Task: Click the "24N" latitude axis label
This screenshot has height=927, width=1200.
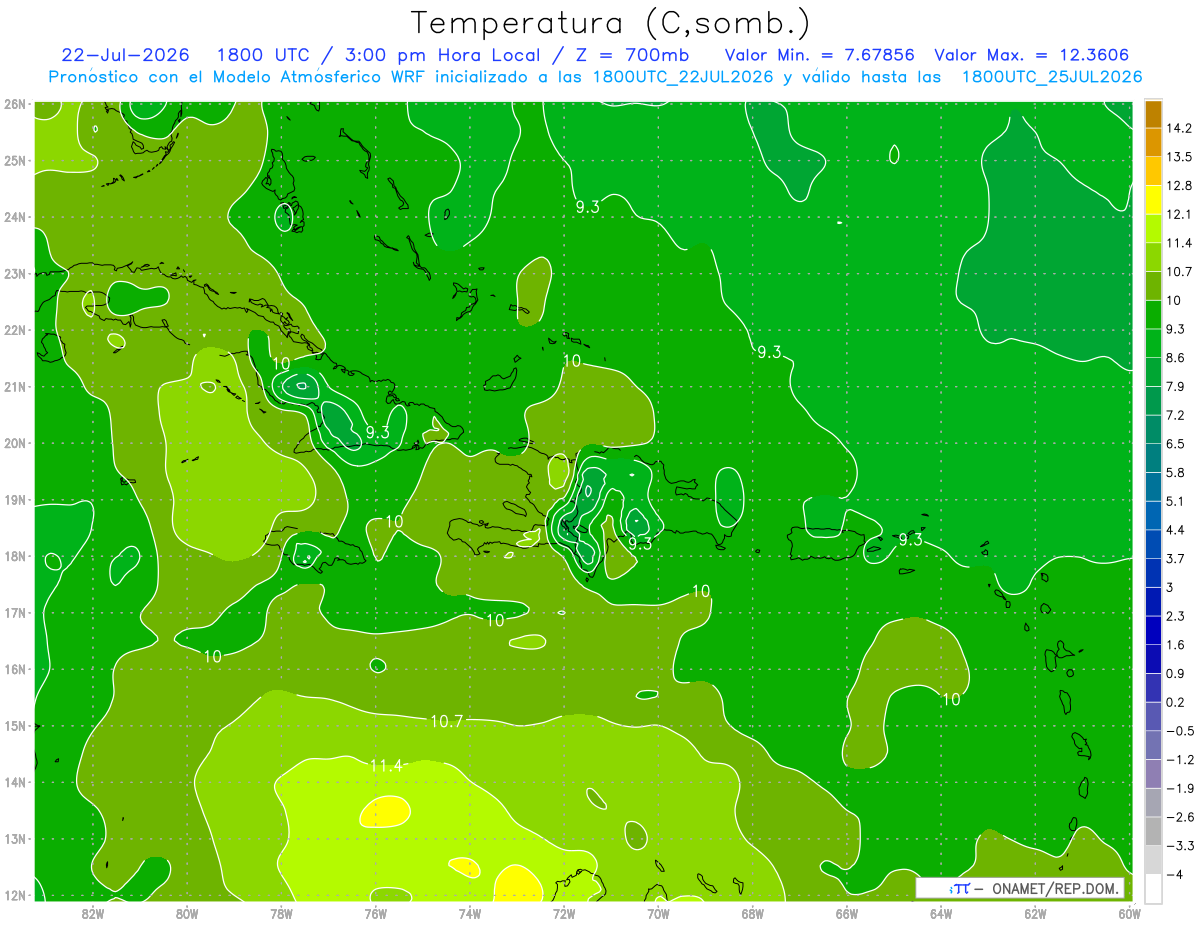Action: 15,217
